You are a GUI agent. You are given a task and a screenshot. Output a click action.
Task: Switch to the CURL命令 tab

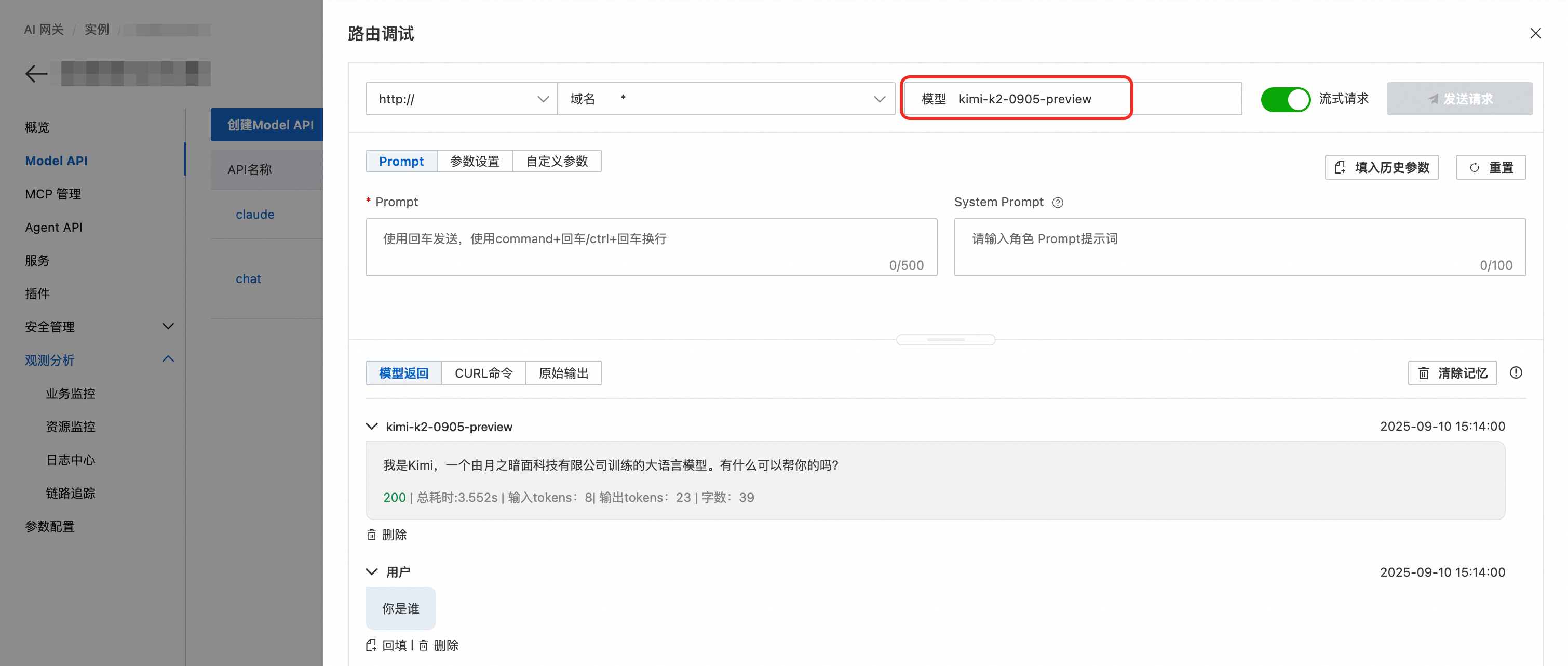point(483,373)
